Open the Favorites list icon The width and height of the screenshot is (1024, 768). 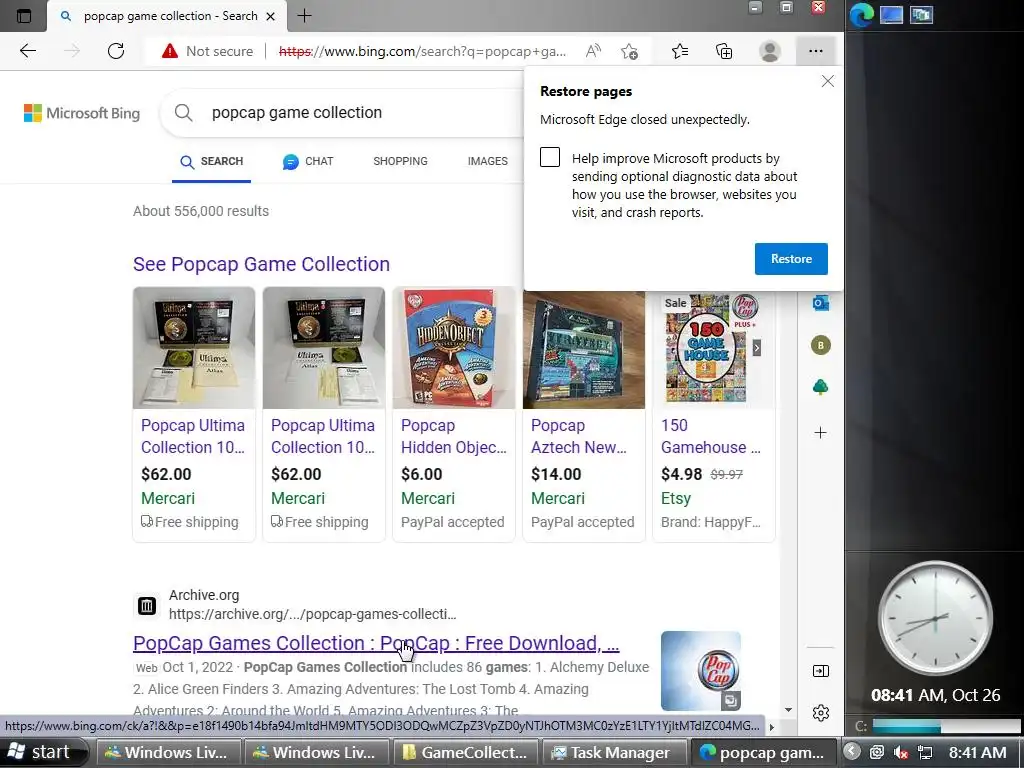point(680,51)
